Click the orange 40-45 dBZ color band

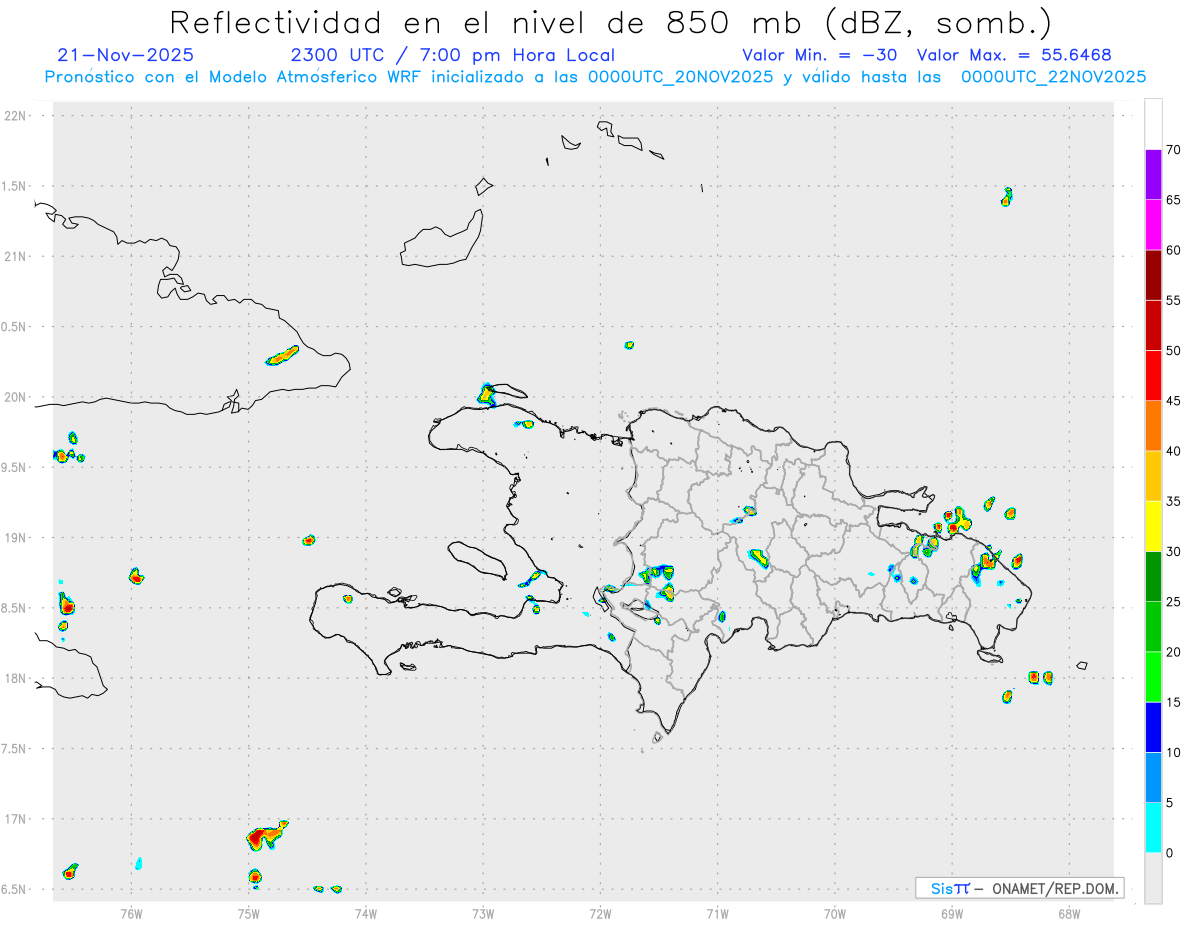(x=1153, y=426)
